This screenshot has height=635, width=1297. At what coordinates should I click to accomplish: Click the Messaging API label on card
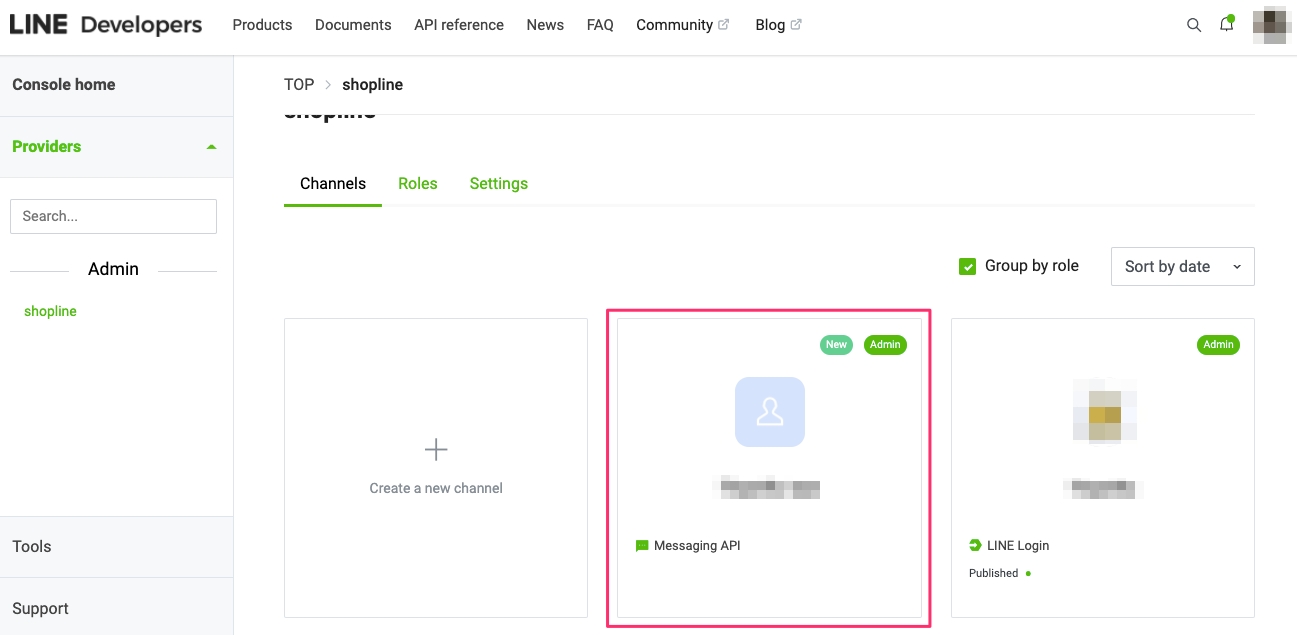(697, 546)
